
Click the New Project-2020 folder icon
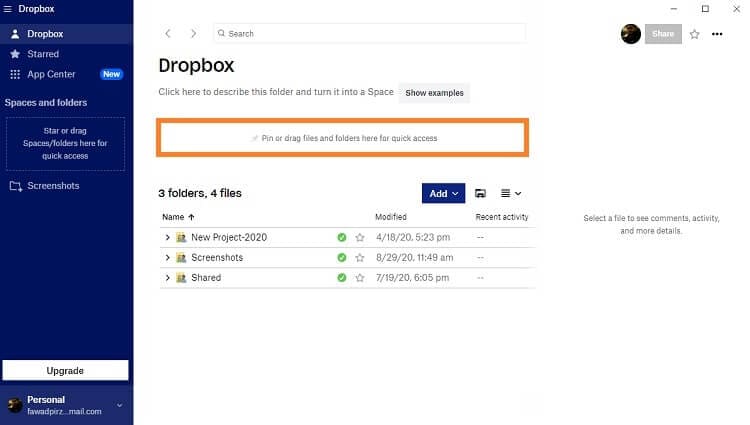(x=181, y=237)
